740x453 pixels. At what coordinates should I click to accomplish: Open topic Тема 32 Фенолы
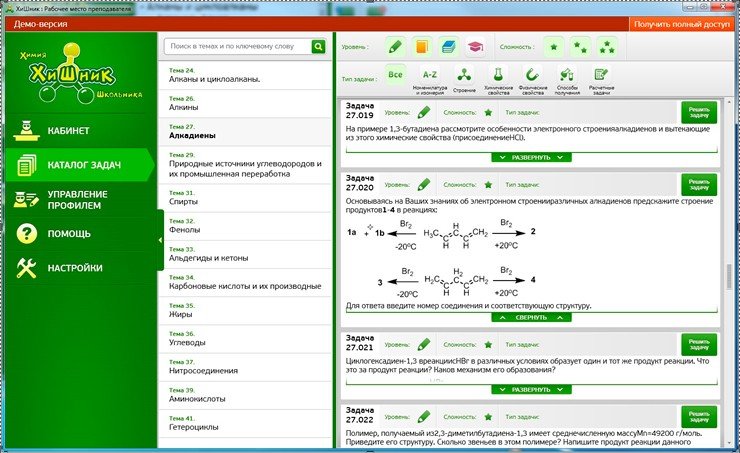point(245,226)
